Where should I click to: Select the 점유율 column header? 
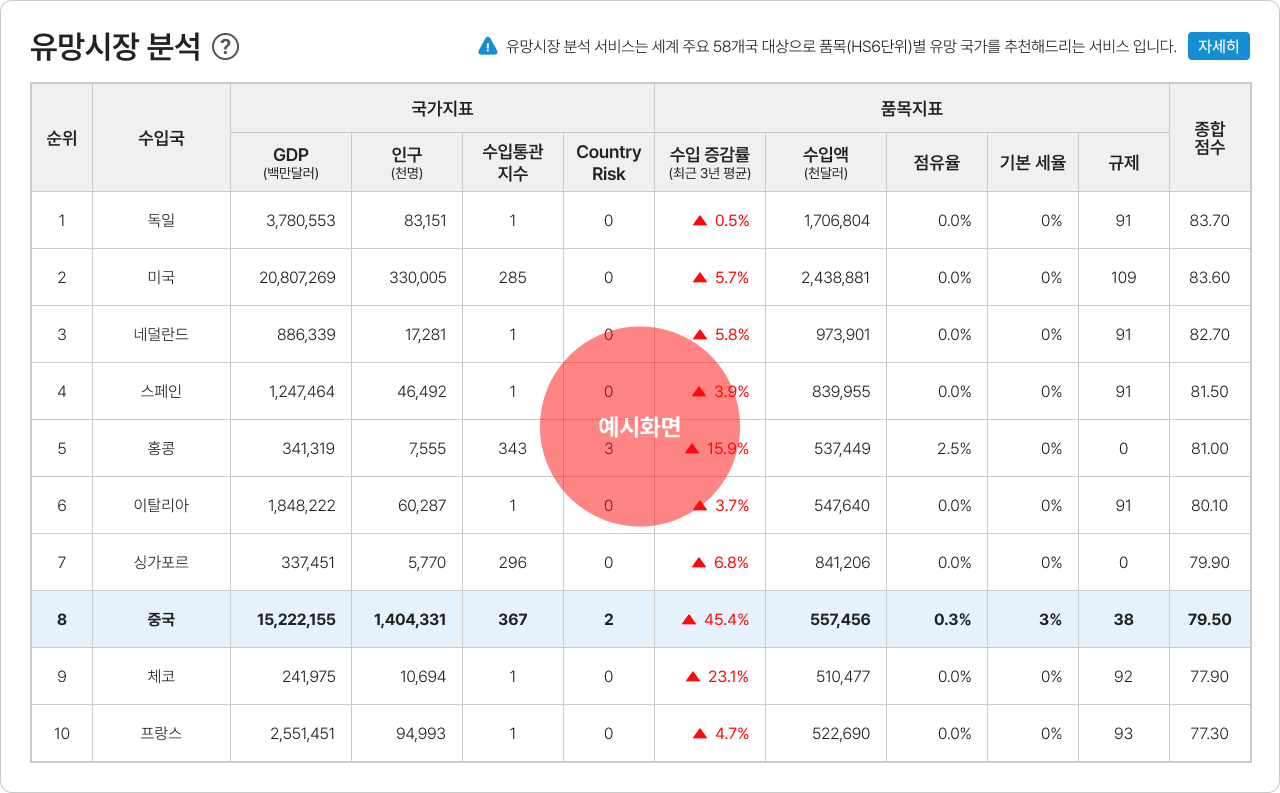[x=937, y=162]
